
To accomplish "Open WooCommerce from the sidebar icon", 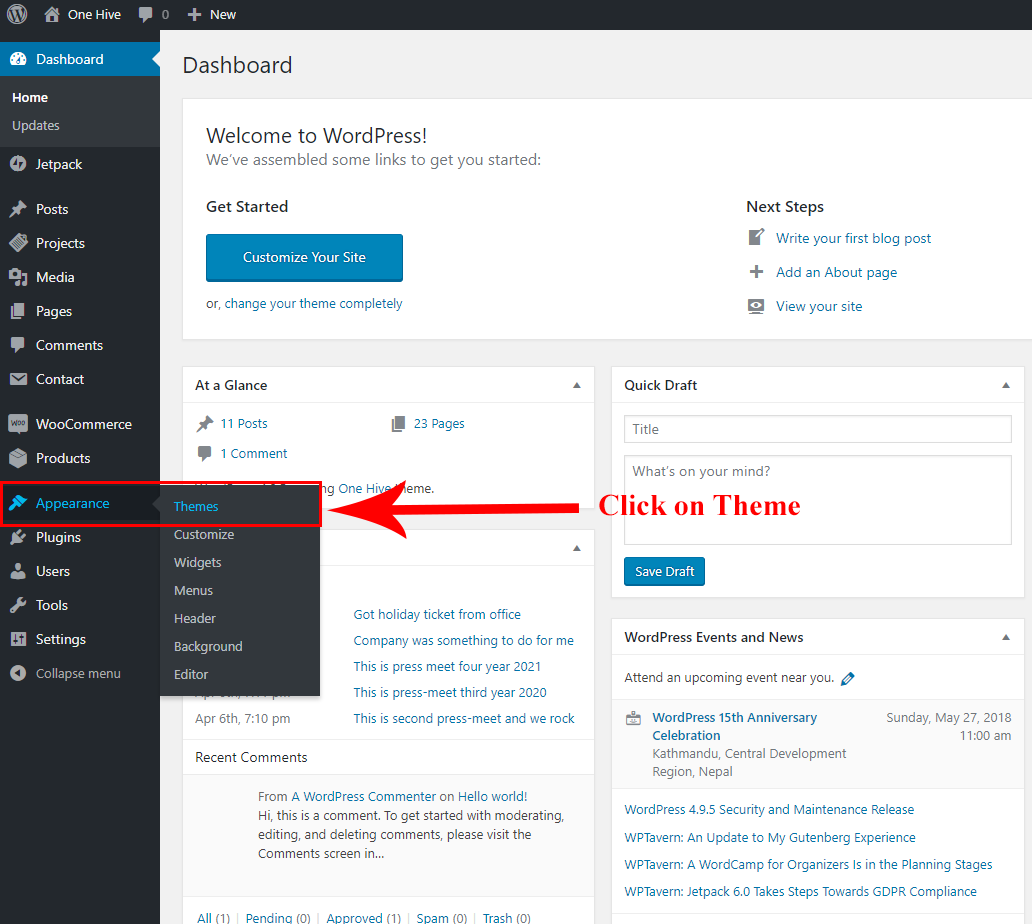I will coord(18,424).
